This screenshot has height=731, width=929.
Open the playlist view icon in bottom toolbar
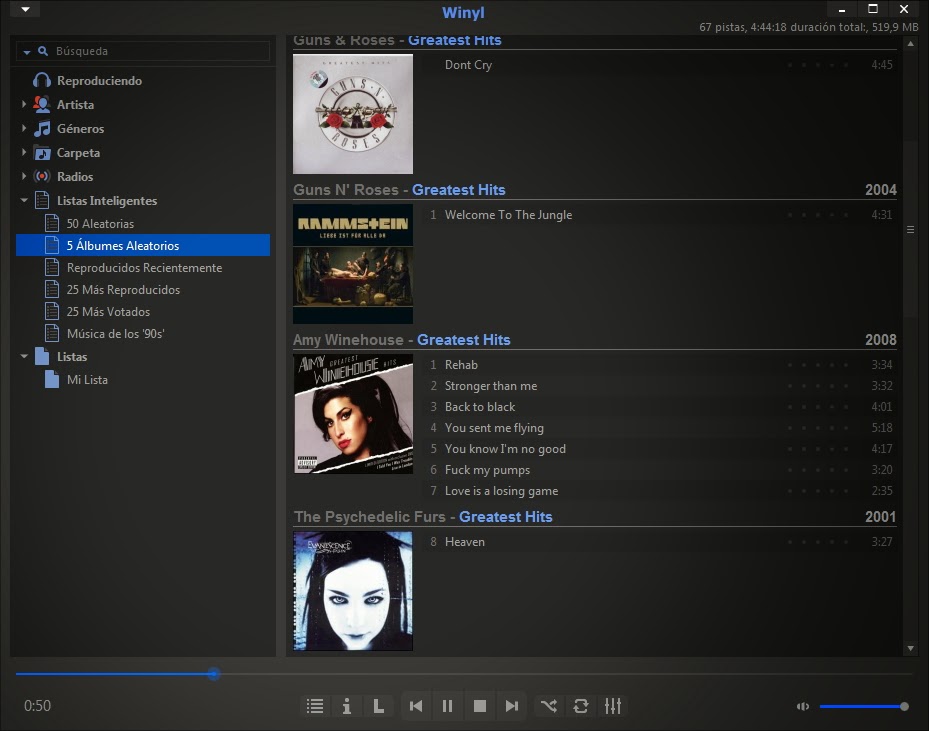(x=315, y=706)
